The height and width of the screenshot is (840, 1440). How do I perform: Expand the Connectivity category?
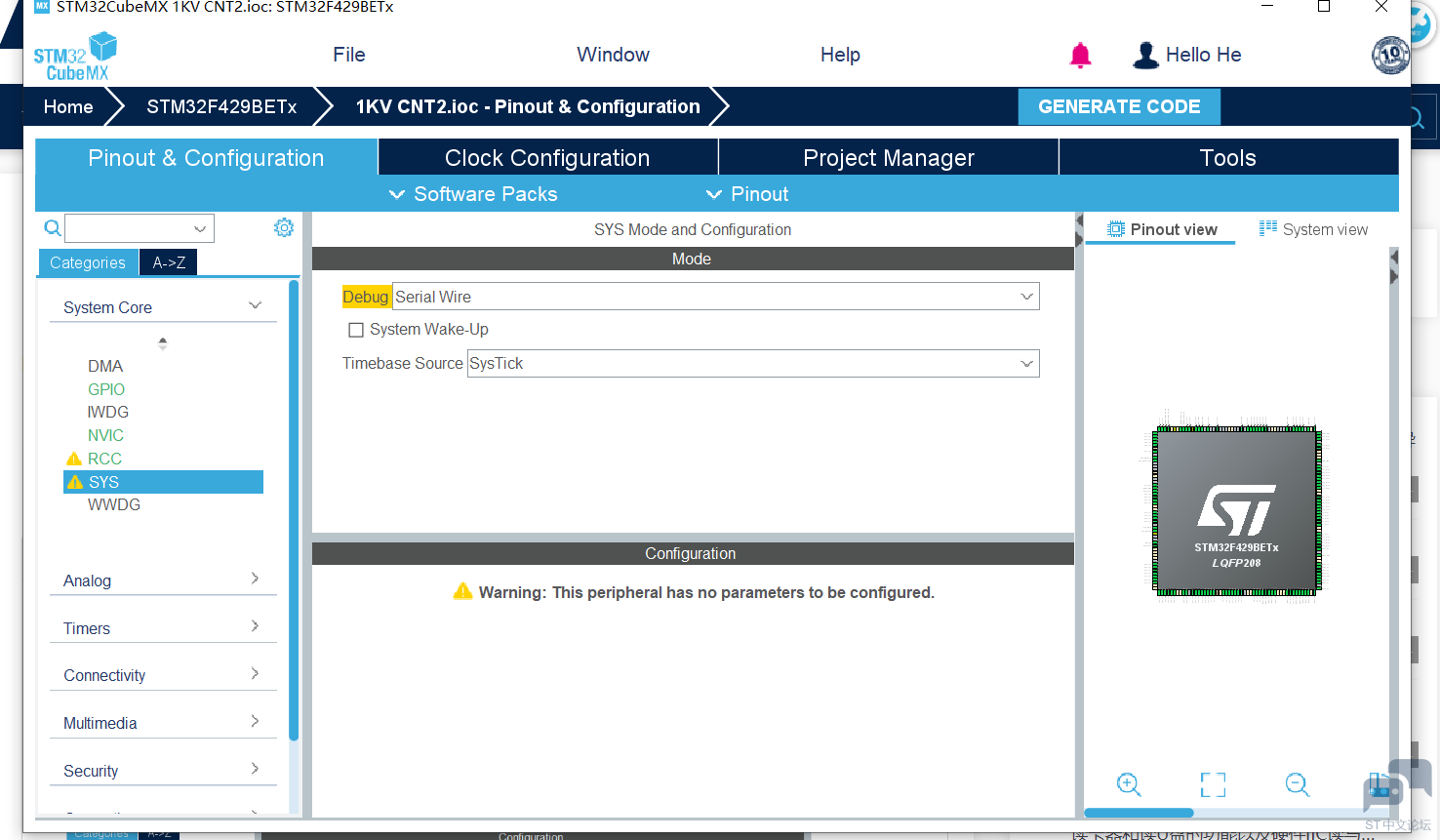(x=163, y=675)
